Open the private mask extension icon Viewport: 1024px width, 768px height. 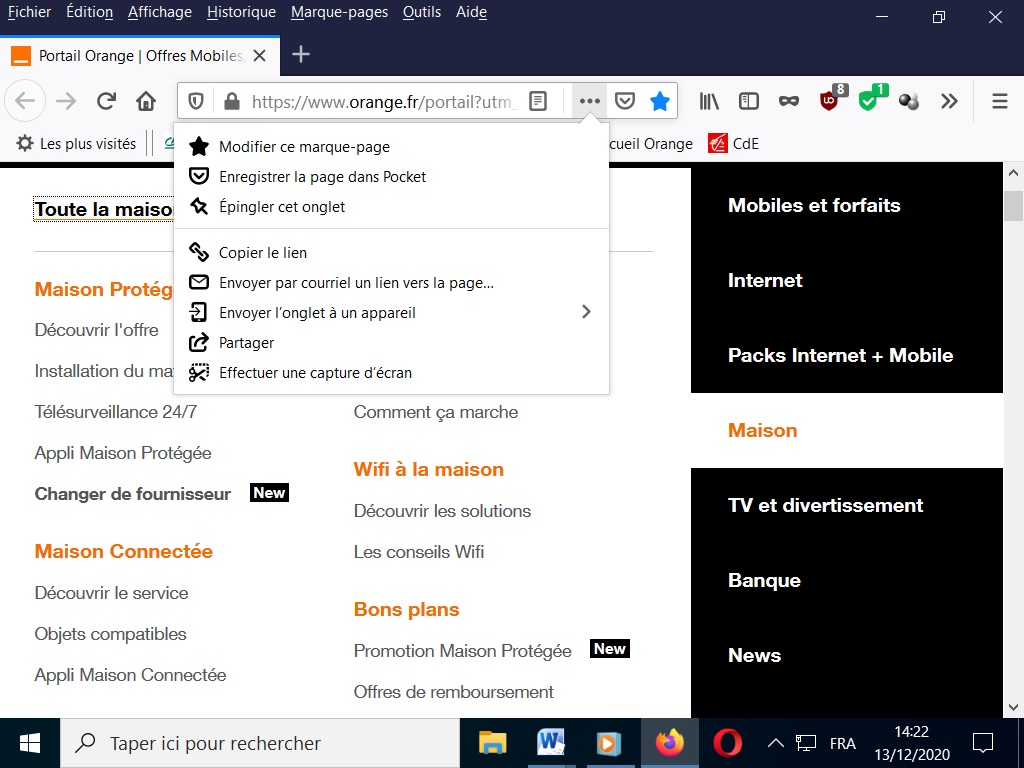[789, 101]
